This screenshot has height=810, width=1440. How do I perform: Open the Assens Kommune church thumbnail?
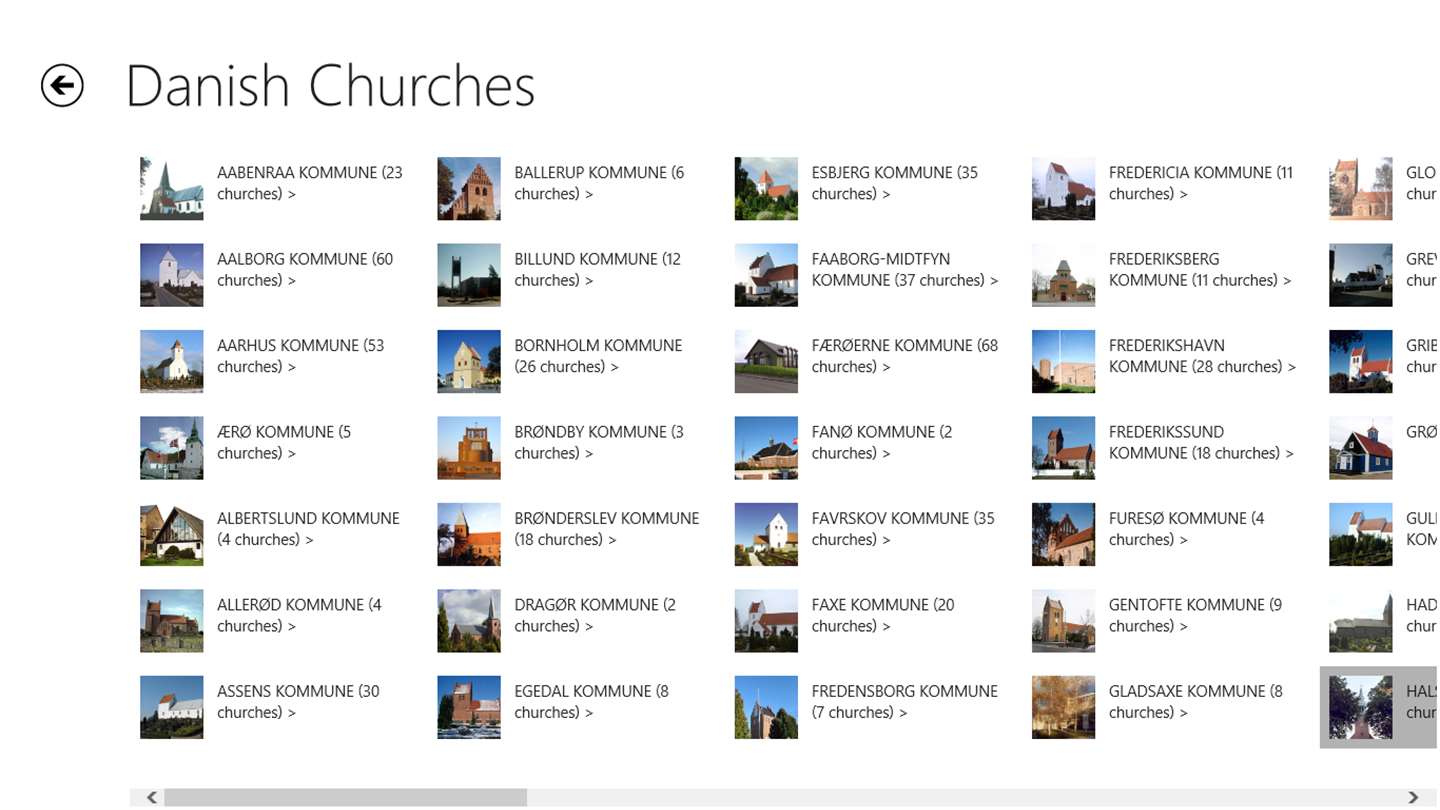pyautogui.click(x=172, y=708)
